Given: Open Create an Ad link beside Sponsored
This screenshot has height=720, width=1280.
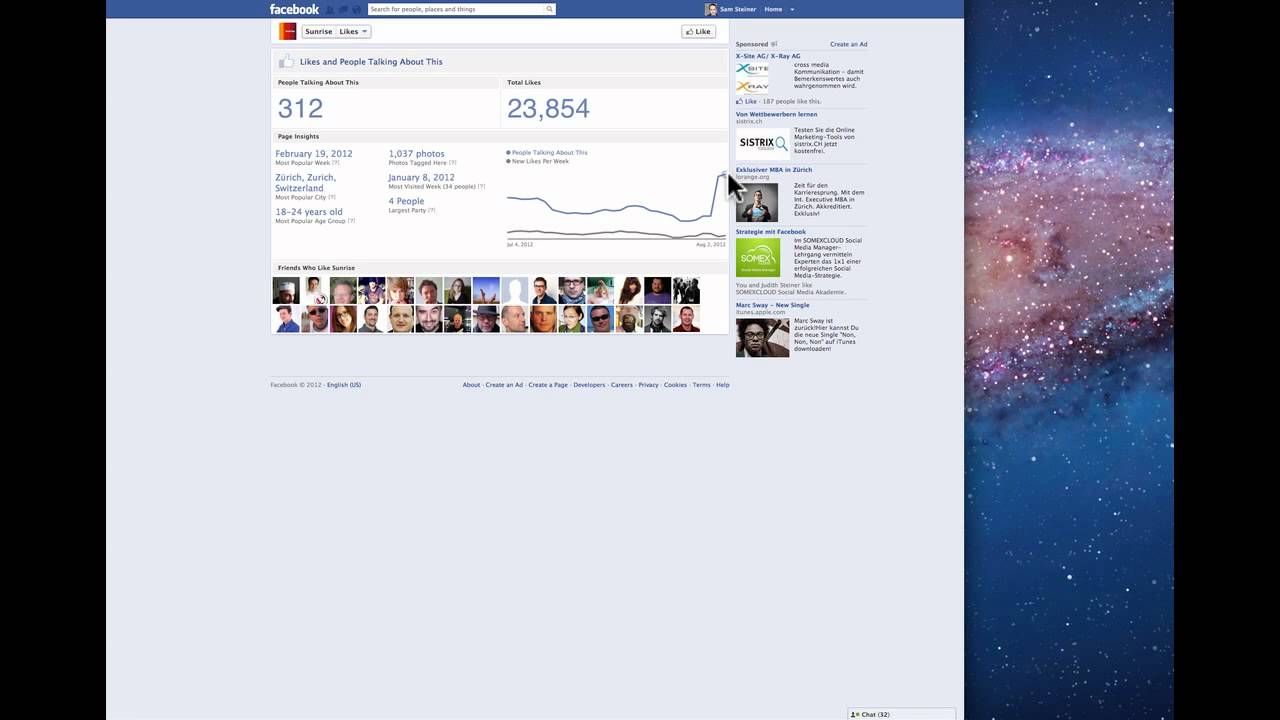Looking at the screenshot, I should coord(848,44).
